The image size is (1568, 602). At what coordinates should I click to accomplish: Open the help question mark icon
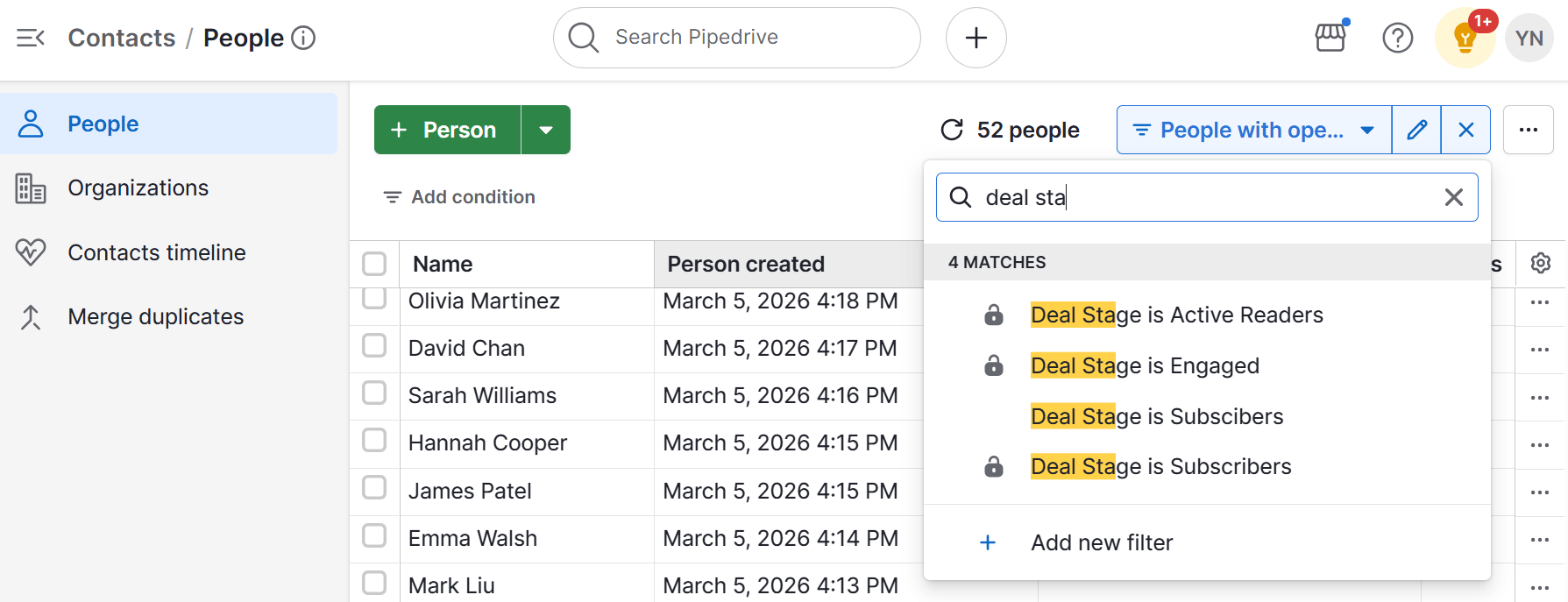pos(1398,38)
